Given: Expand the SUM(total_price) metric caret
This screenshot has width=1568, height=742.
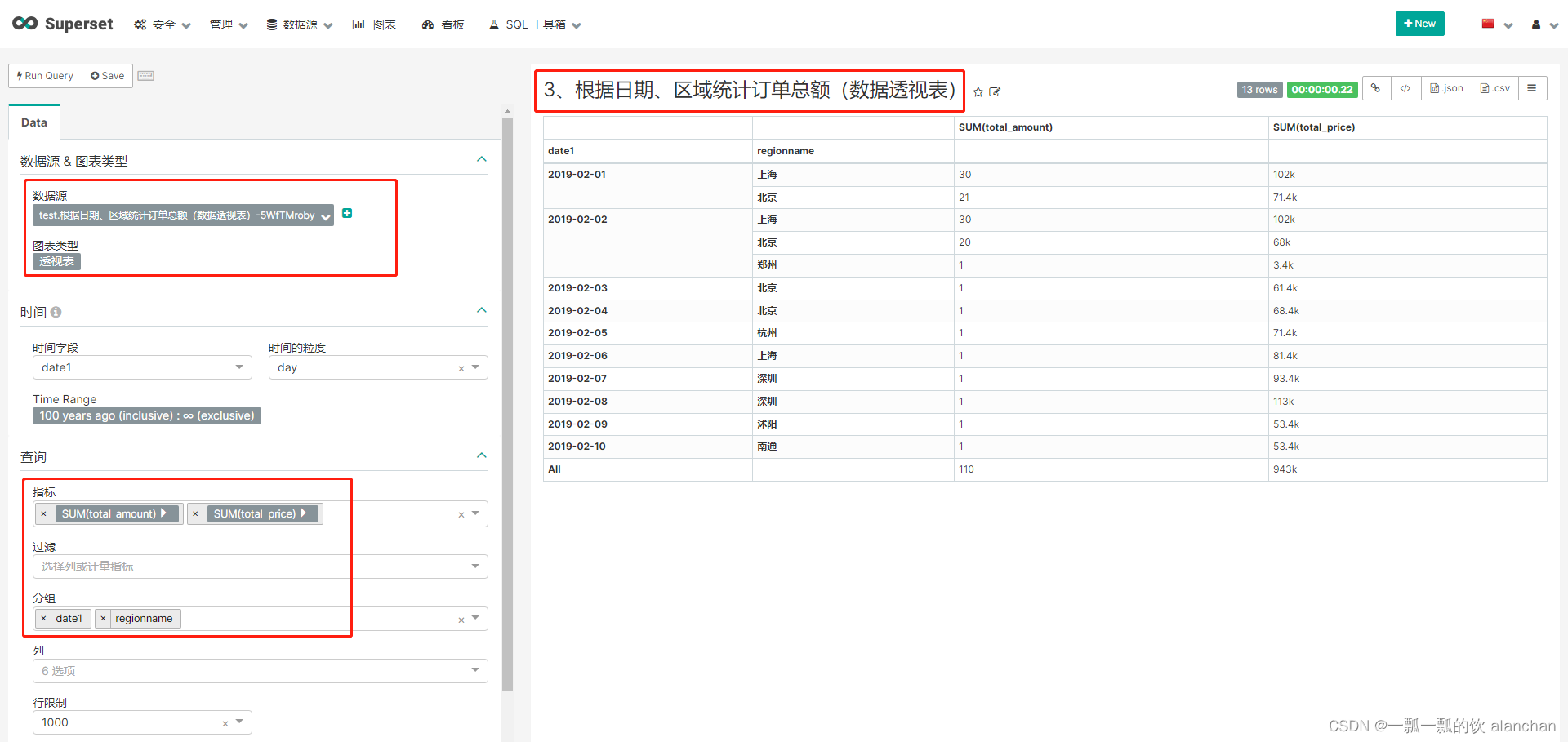Looking at the screenshot, I should tap(303, 513).
